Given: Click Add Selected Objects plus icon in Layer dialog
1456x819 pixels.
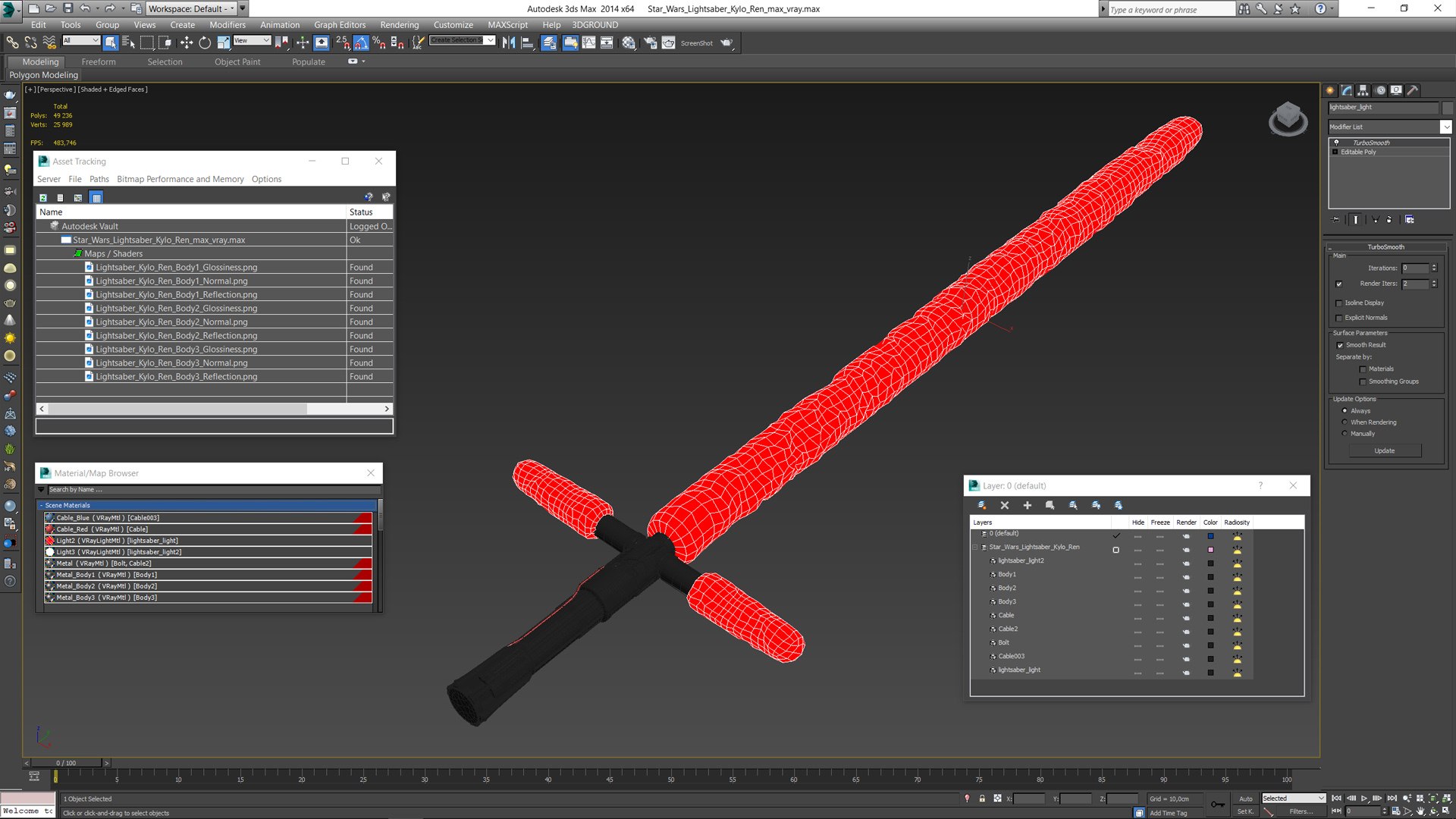Looking at the screenshot, I should click(x=1028, y=505).
